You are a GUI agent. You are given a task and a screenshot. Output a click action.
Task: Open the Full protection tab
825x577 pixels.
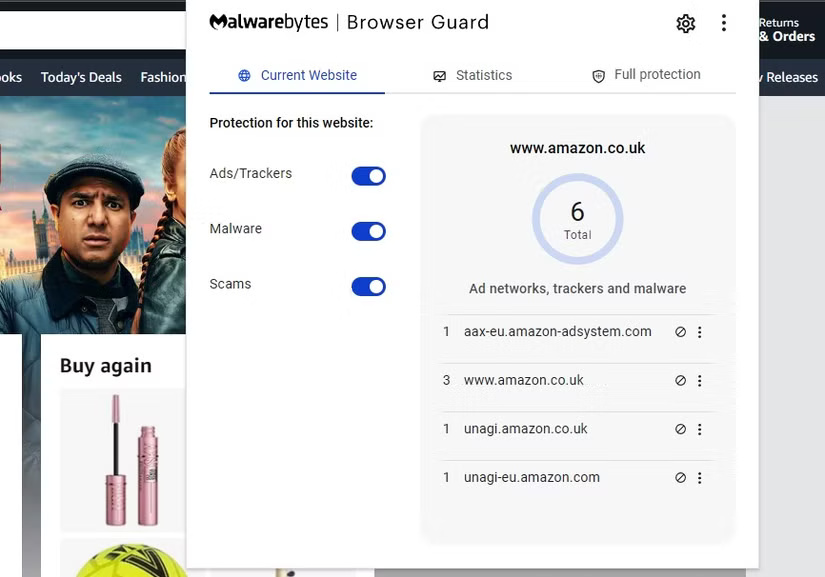click(657, 74)
